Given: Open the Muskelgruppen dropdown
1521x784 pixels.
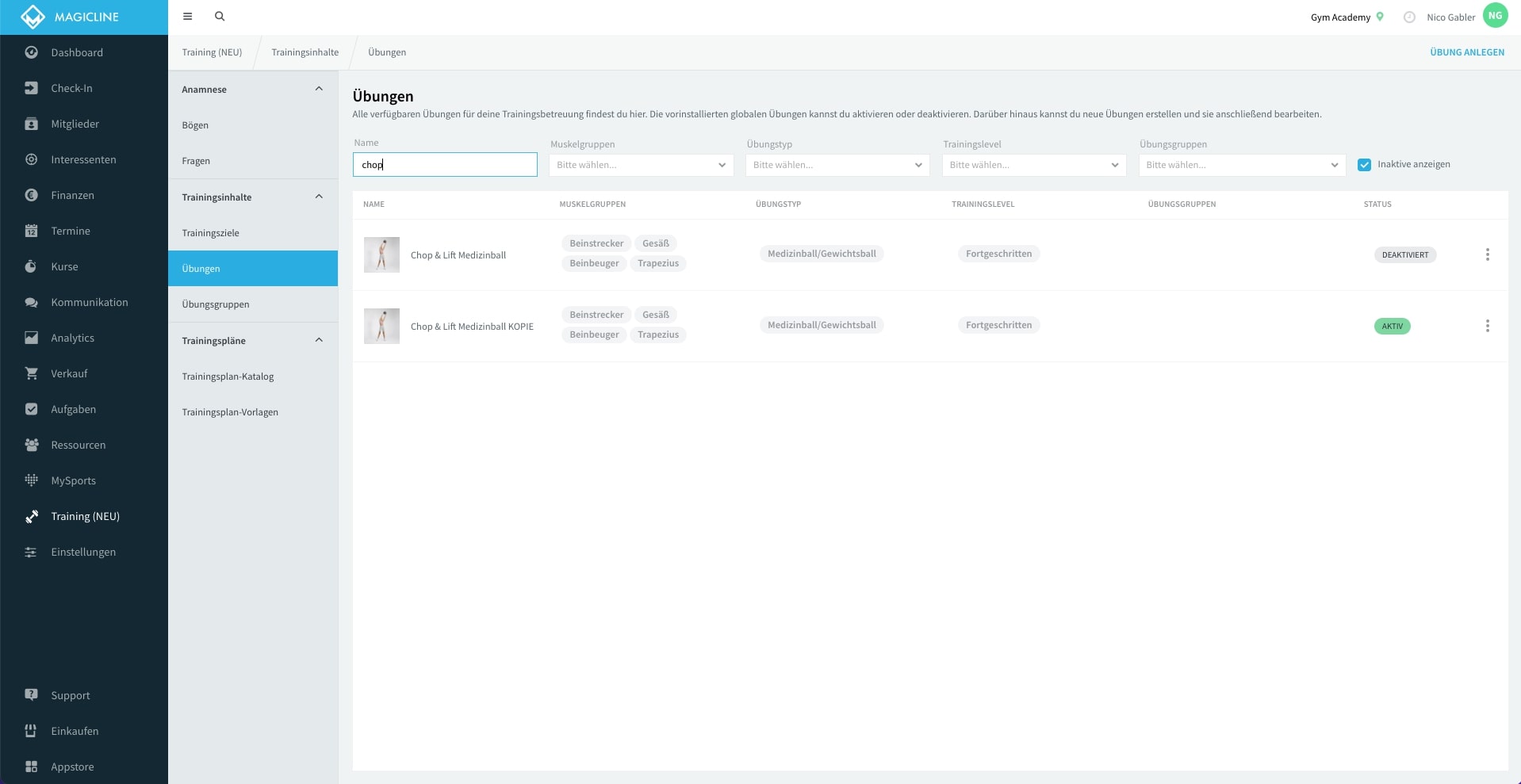Looking at the screenshot, I should (x=641, y=165).
